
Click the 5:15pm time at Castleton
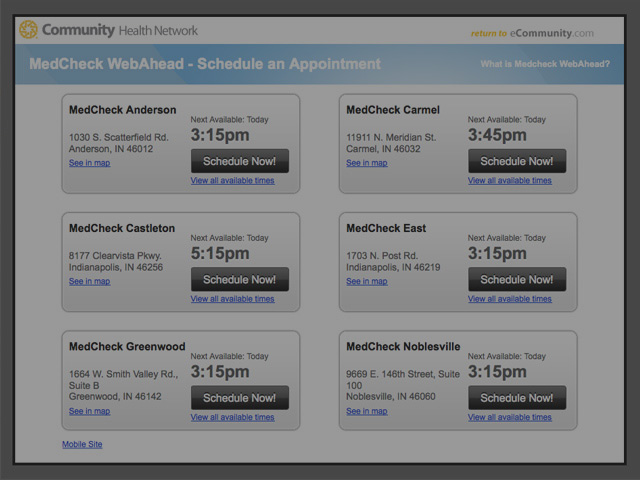pos(220,253)
